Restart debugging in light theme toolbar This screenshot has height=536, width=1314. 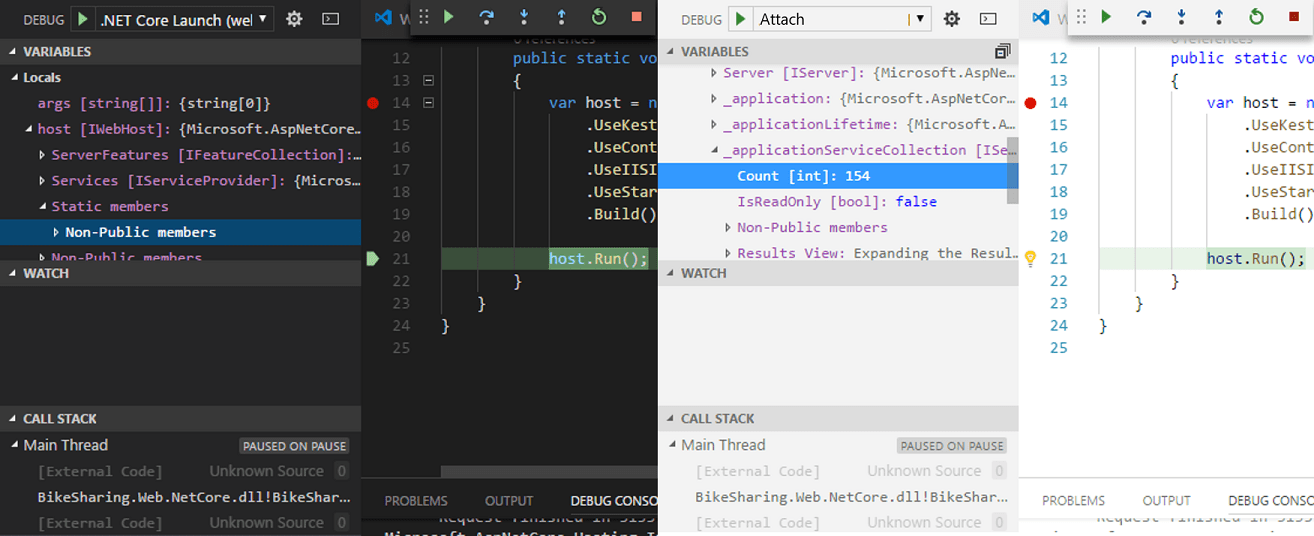(1256, 16)
